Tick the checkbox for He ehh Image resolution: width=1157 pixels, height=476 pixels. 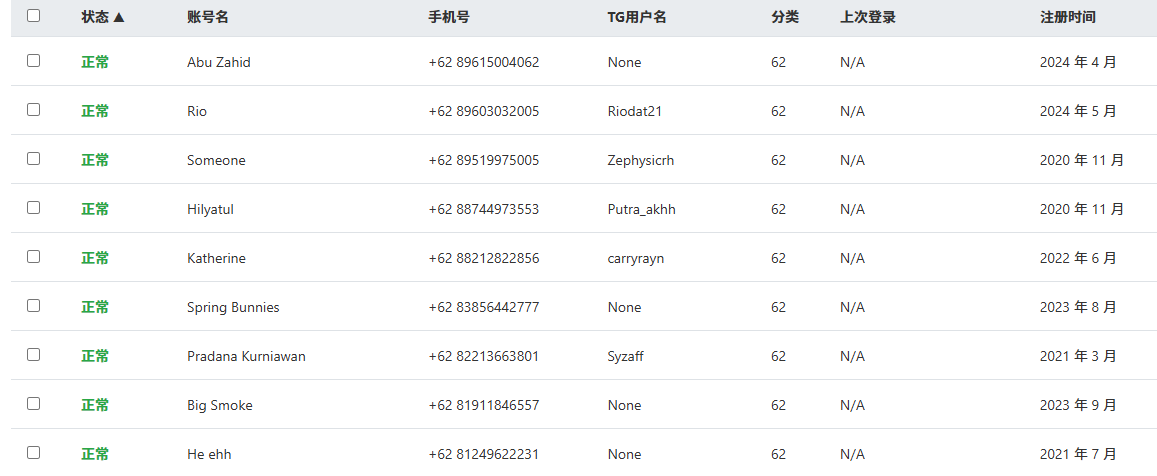click(34, 453)
